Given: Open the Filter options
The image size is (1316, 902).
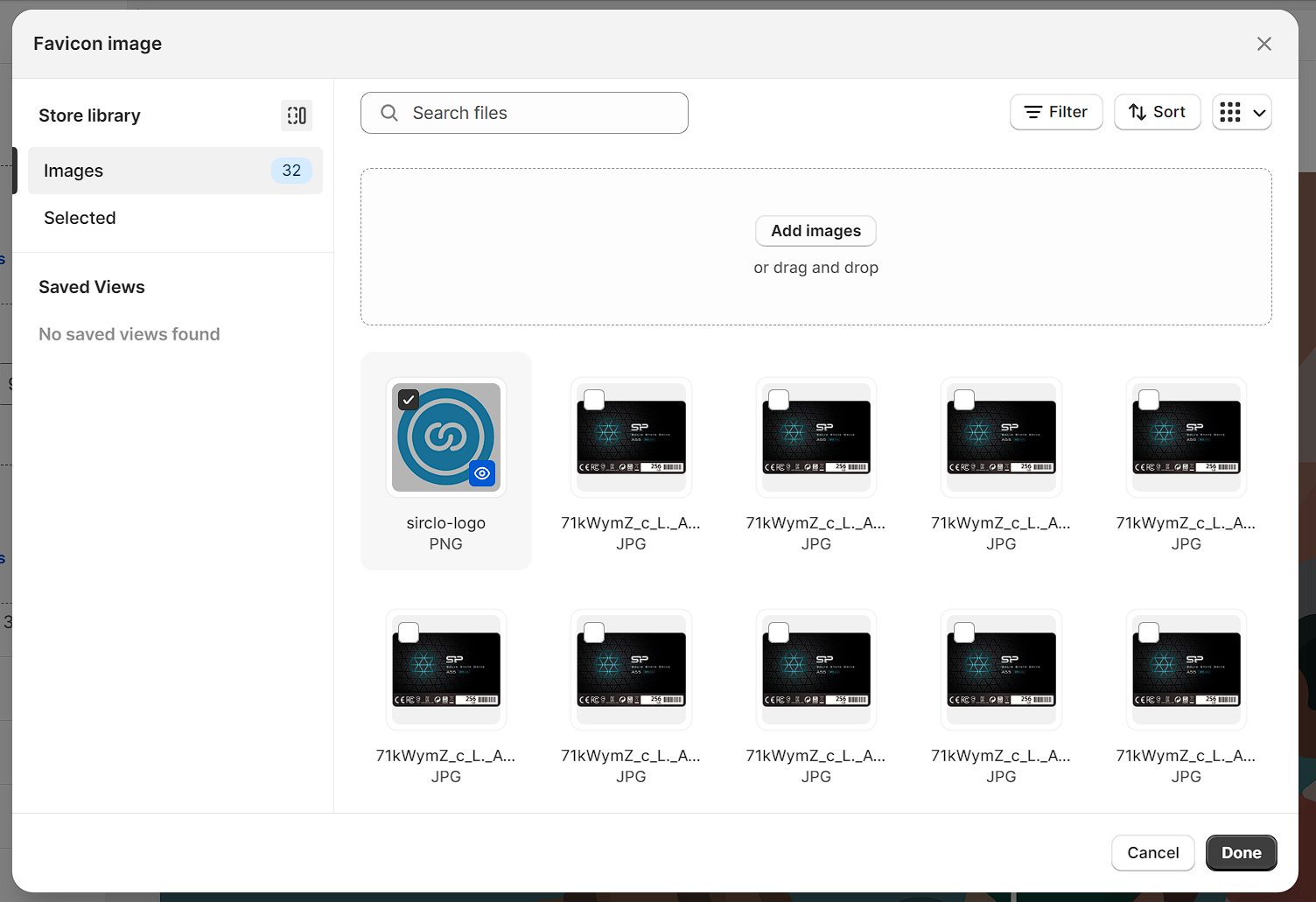Looking at the screenshot, I should 1056,112.
